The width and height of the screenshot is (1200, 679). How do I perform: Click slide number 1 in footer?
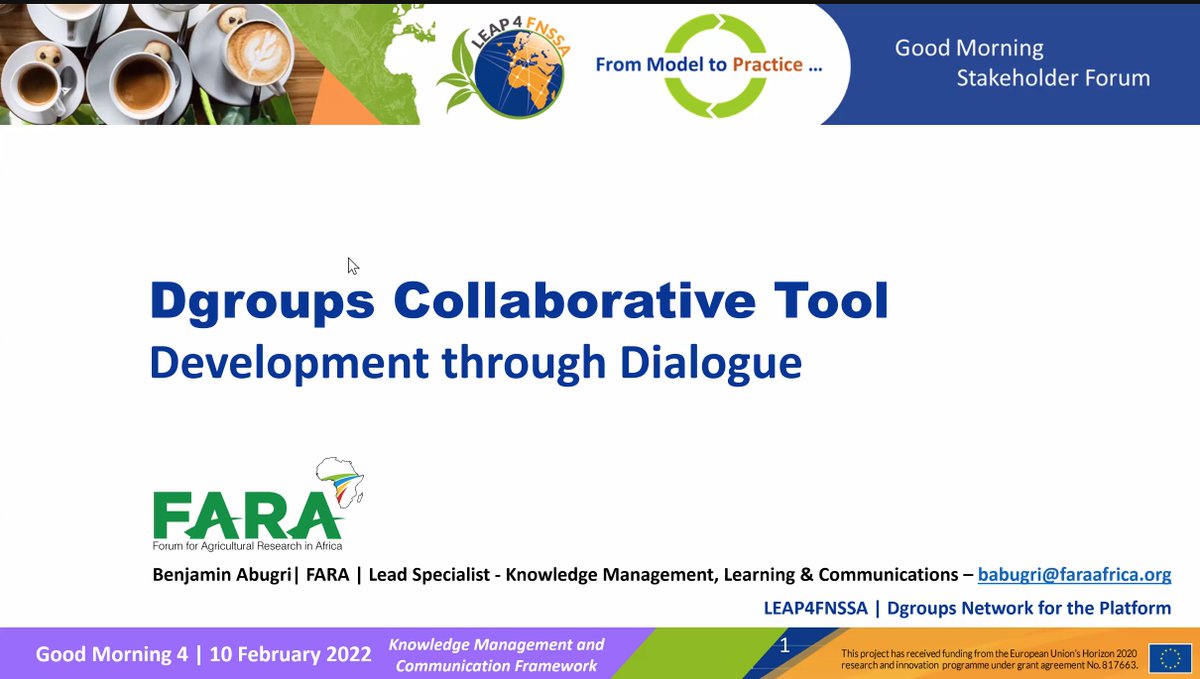(x=785, y=647)
